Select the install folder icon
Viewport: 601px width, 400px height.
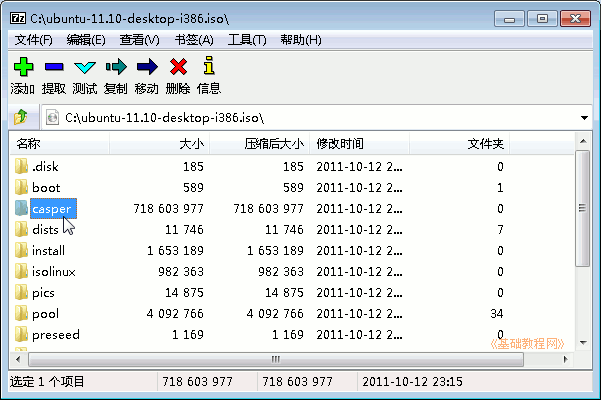[21, 251]
